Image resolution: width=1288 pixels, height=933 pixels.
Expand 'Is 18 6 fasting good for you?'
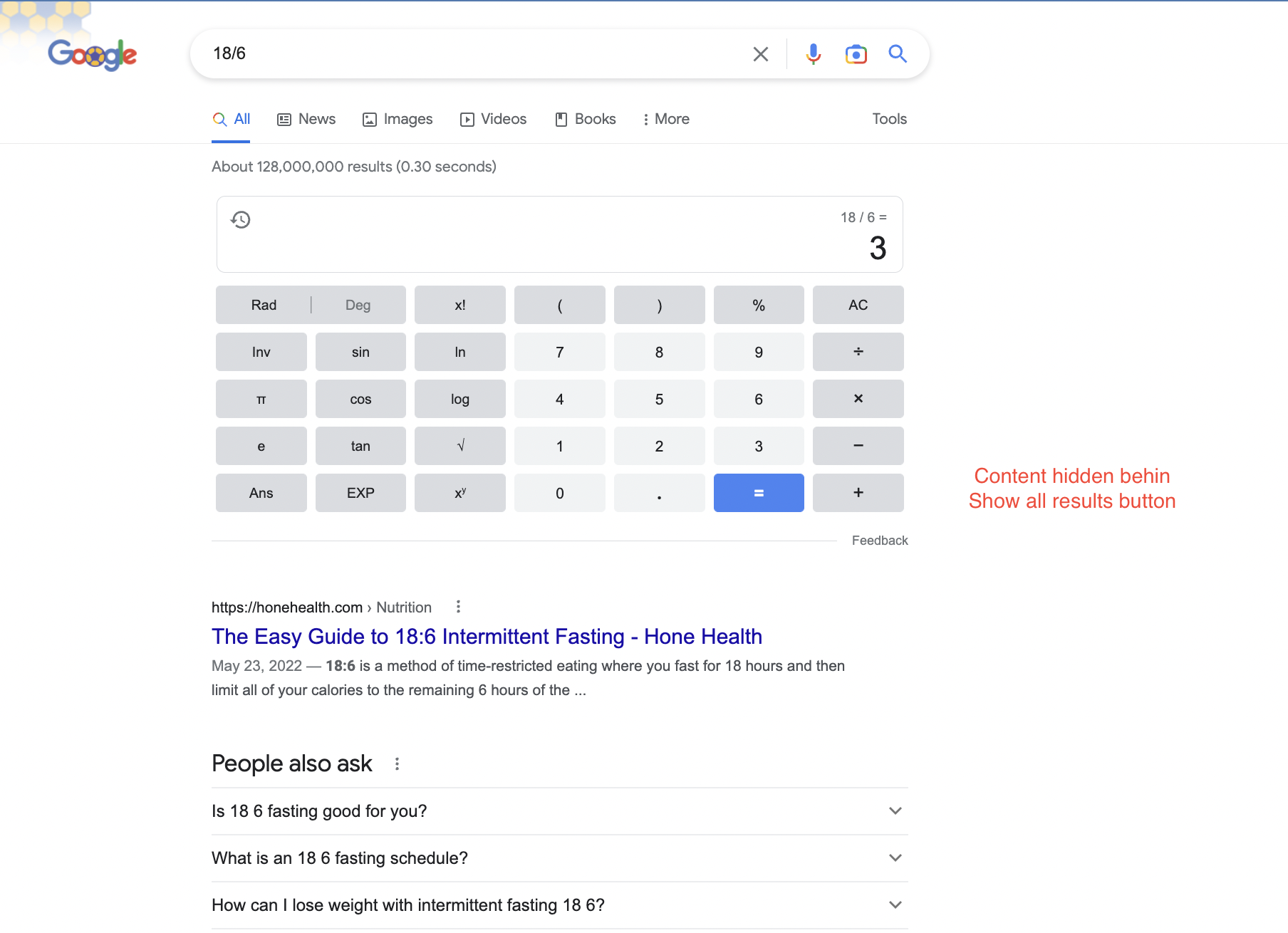coord(895,811)
